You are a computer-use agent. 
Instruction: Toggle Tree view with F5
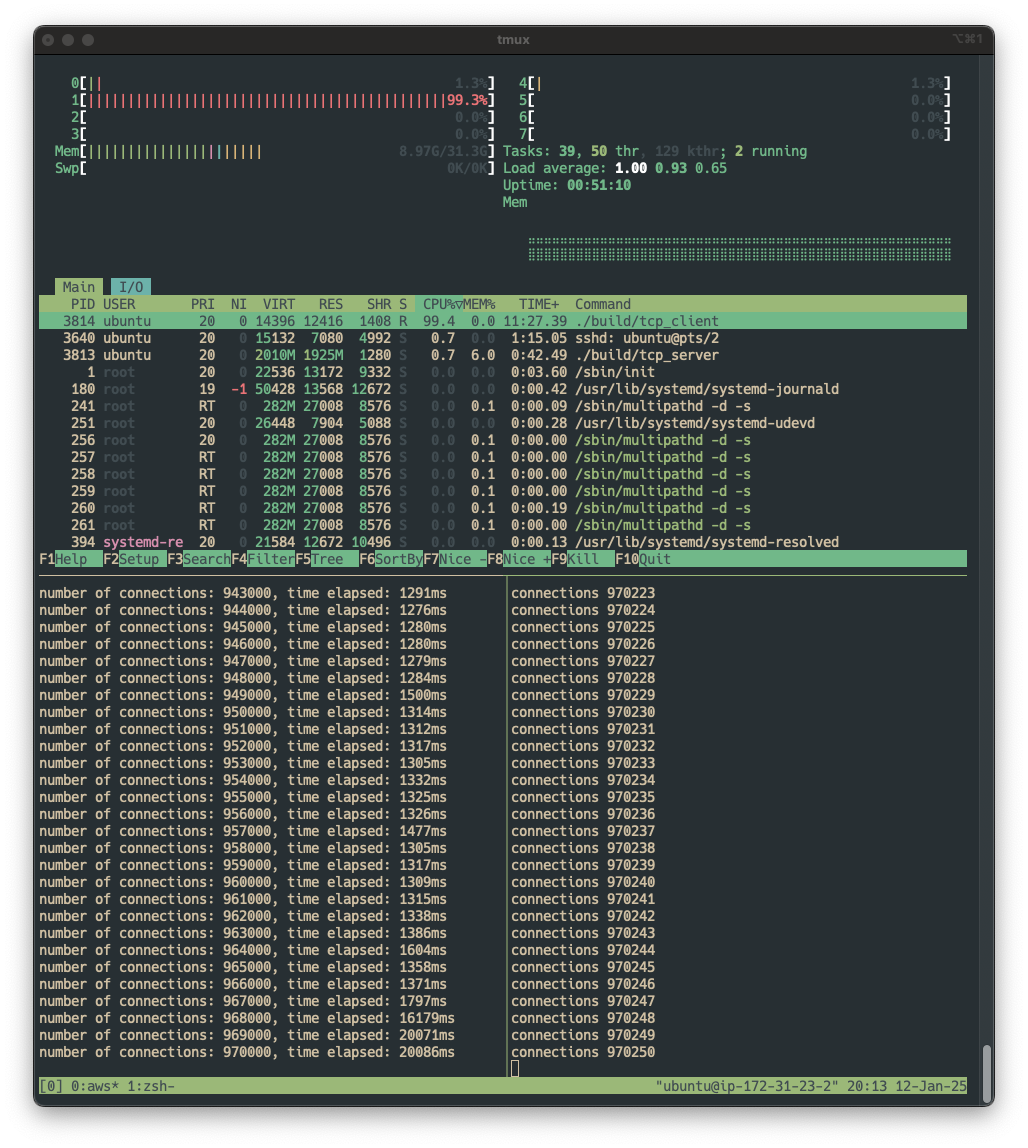click(x=326, y=559)
